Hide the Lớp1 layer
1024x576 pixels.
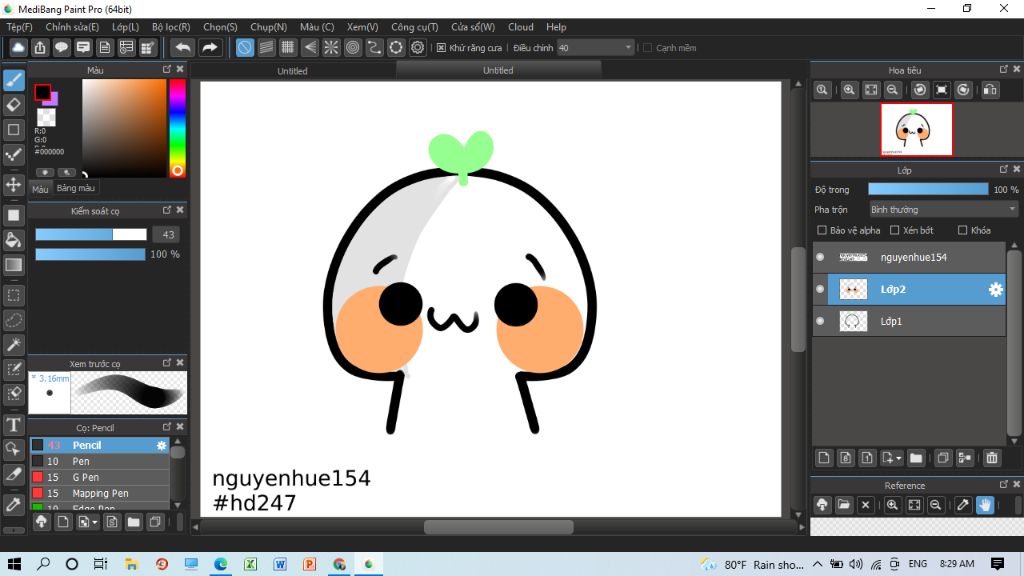820,321
